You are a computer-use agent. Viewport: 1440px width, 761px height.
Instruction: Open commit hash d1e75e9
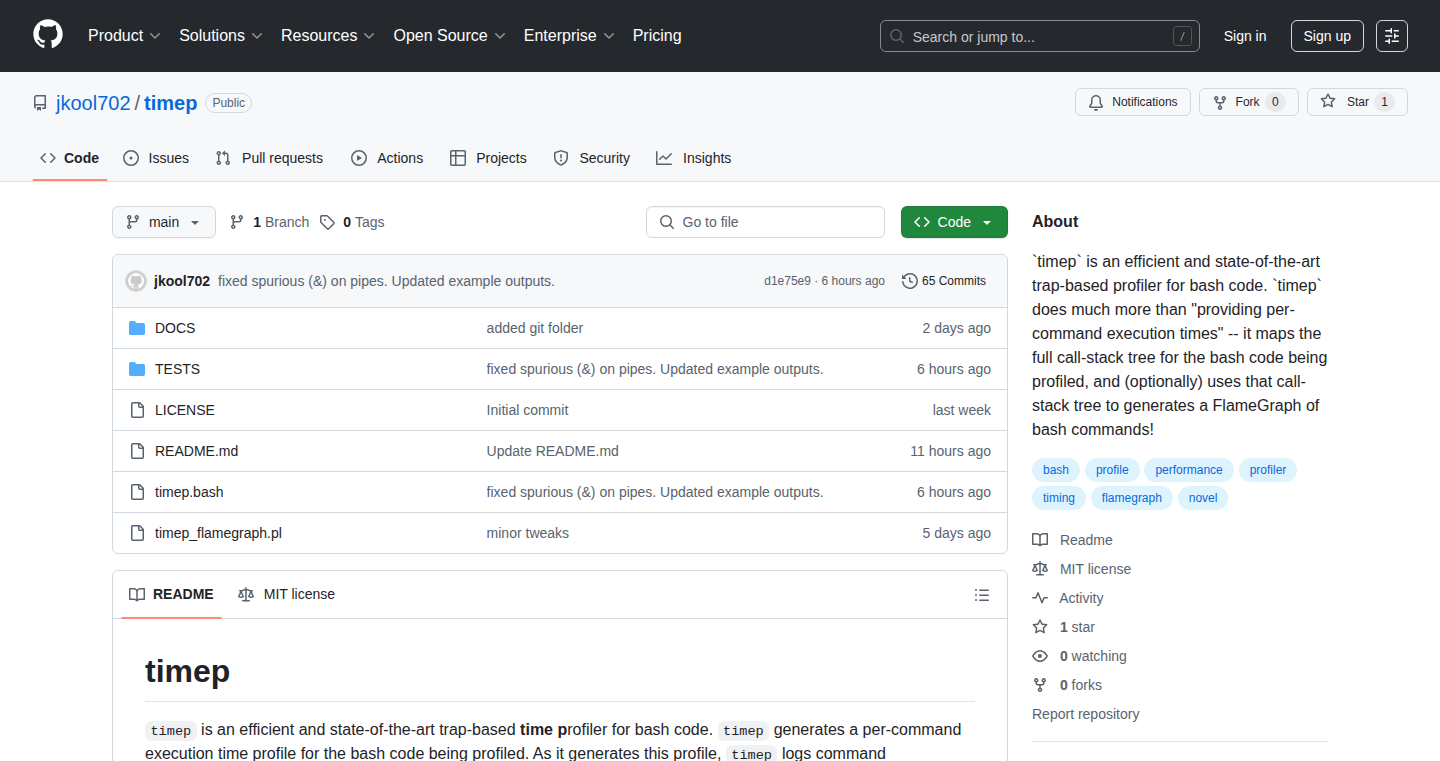pos(788,281)
